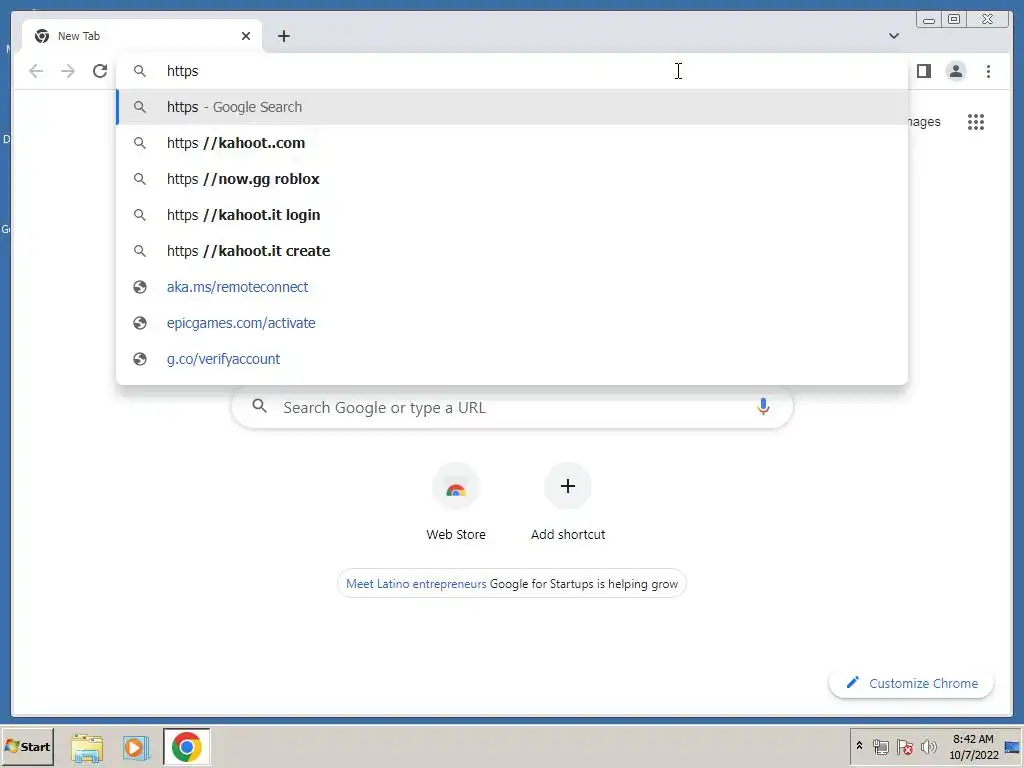Click the Back navigation arrow
Screen dimensions: 1024x768
[x=36, y=71]
